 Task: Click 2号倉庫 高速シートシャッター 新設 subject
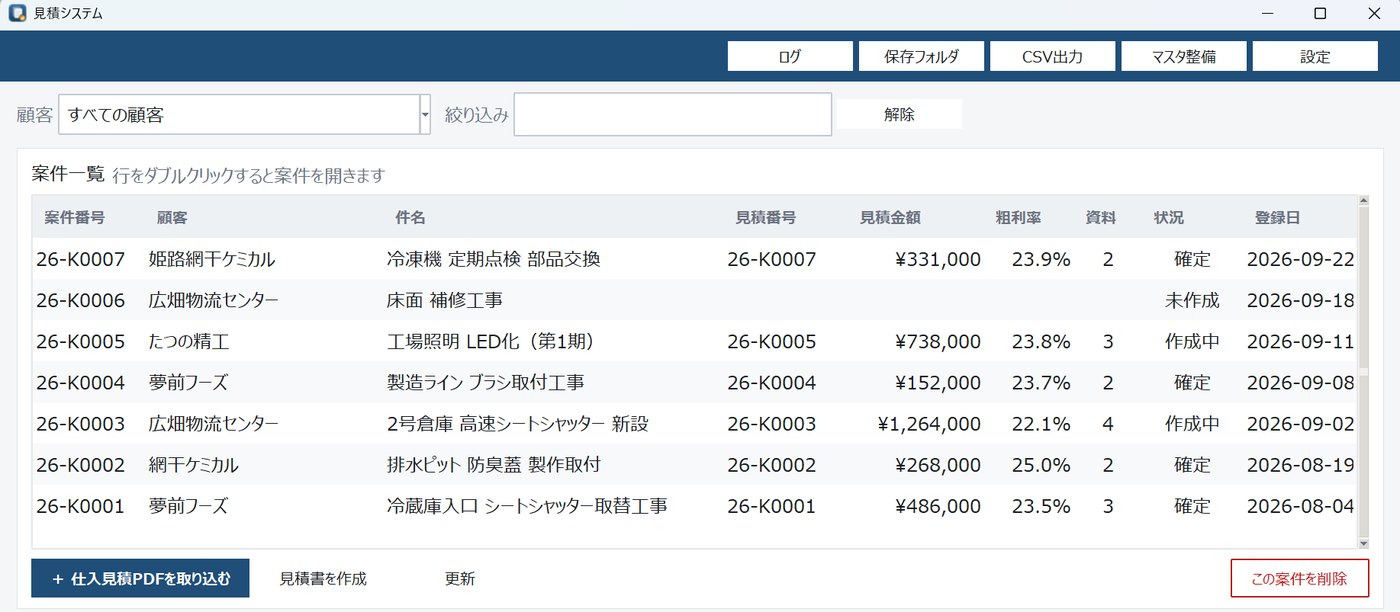518,423
